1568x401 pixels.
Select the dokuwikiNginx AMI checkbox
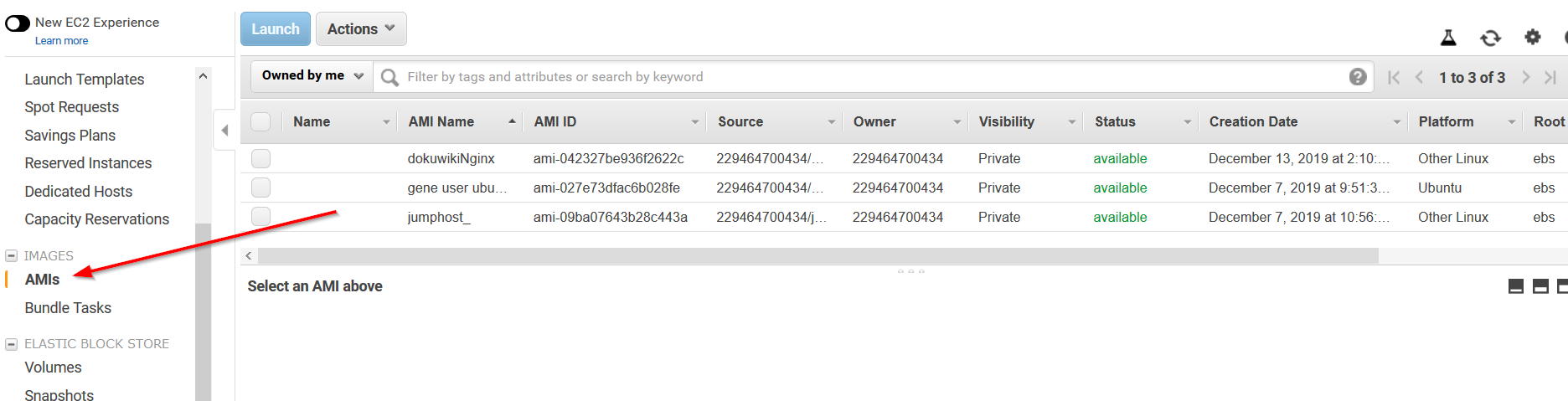tap(261, 158)
